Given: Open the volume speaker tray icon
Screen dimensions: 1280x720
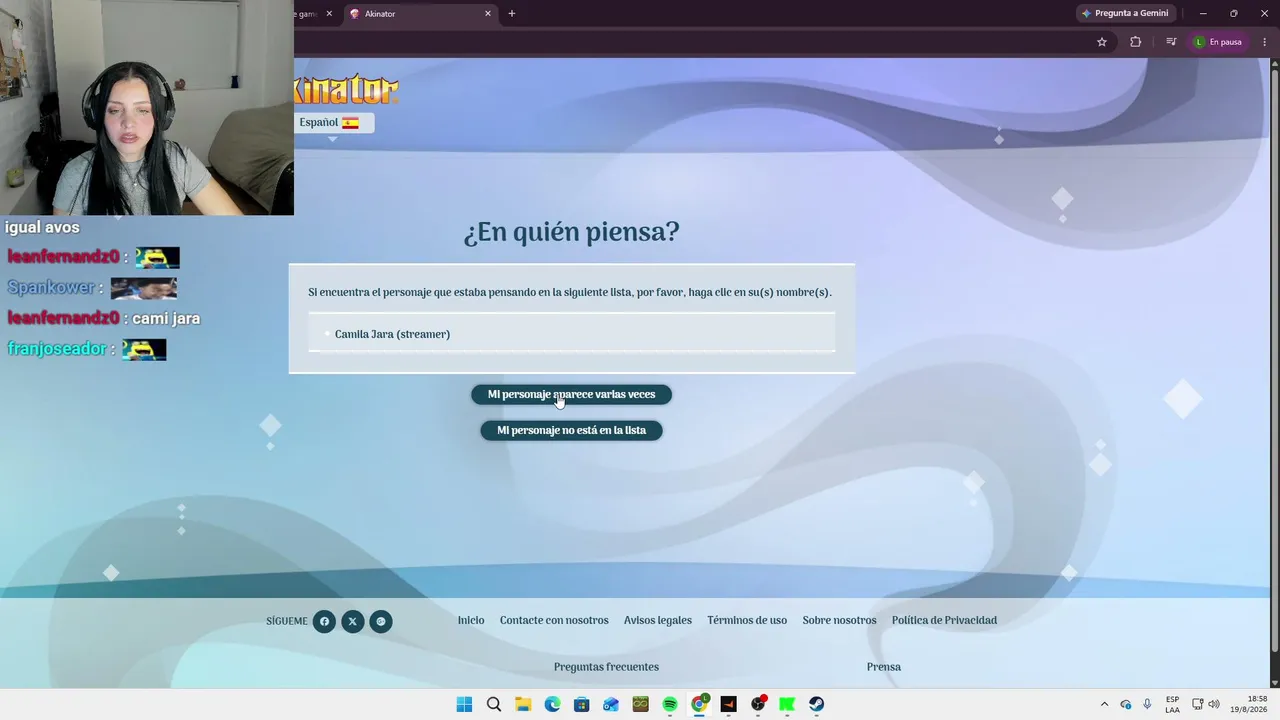Looking at the screenshot, I should 1214,704.
